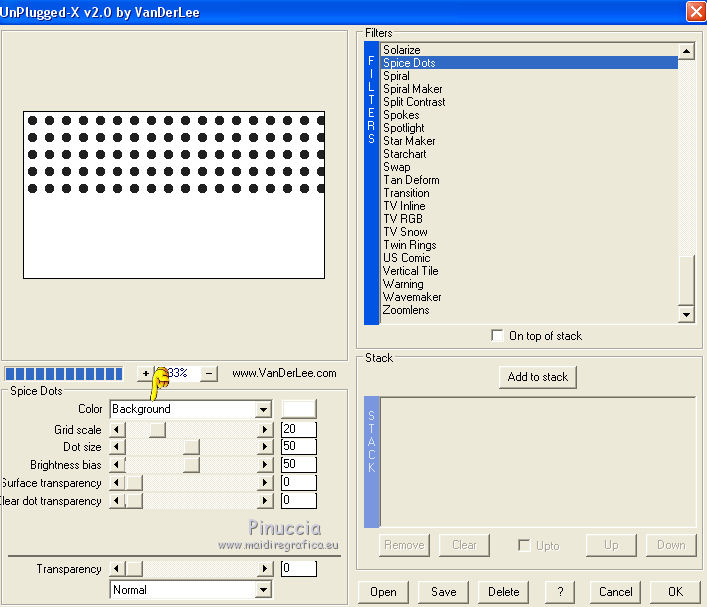
Task: Click the Clear stack button
Action: 464,545
